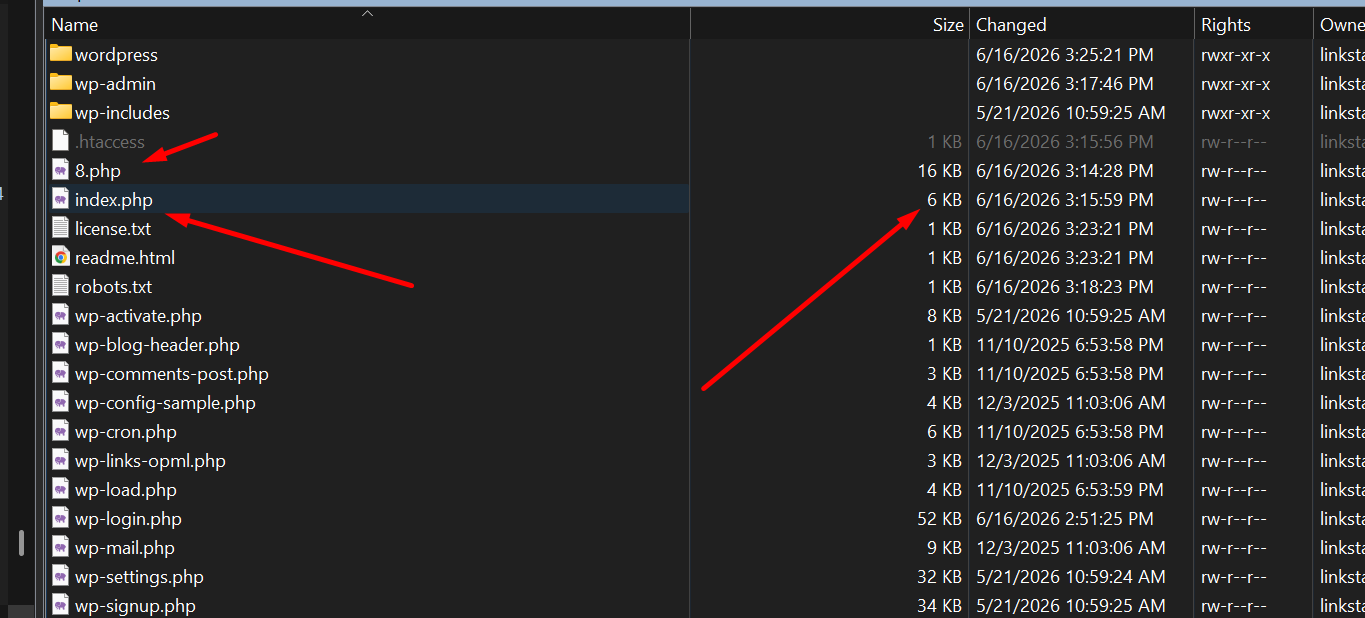The width and height of the screenshot is (1365, 618).
Task: Click the 8.php file icon
Action: click(61, 170)
